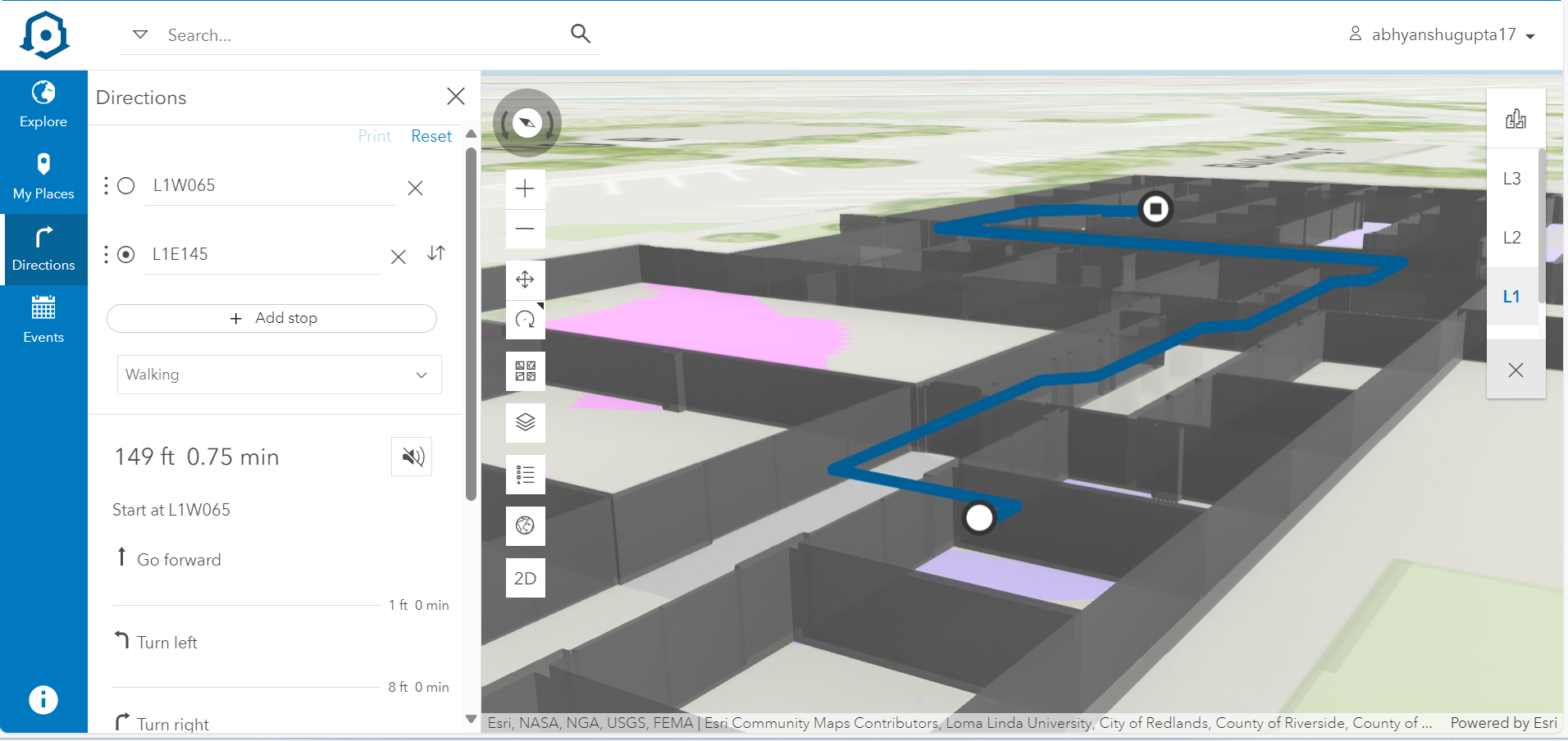This screenshot has width=1568, height=741.
Task: Click inside the Search field
Action: click(x=344, y=34)
